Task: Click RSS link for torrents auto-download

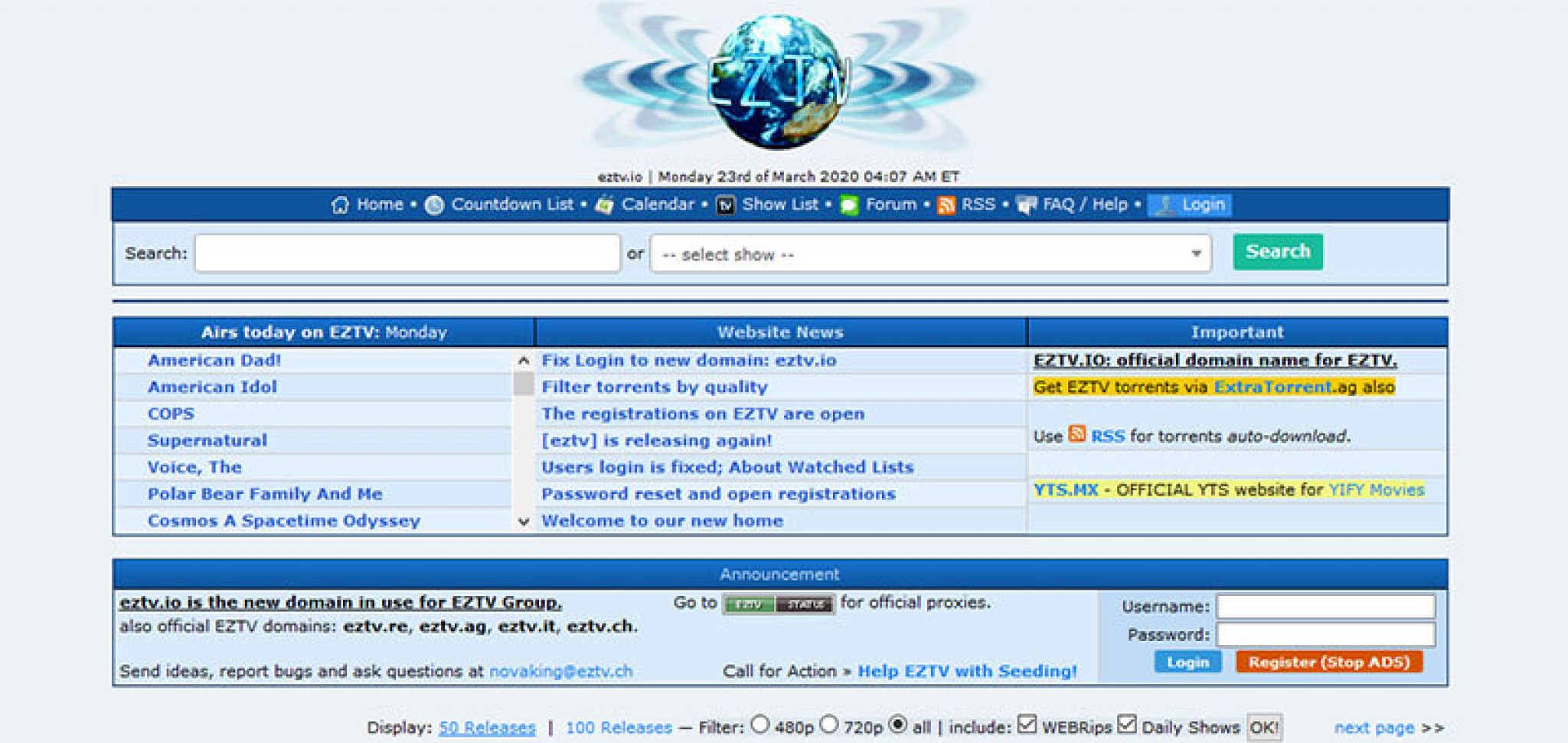Action: point(1108,437)
